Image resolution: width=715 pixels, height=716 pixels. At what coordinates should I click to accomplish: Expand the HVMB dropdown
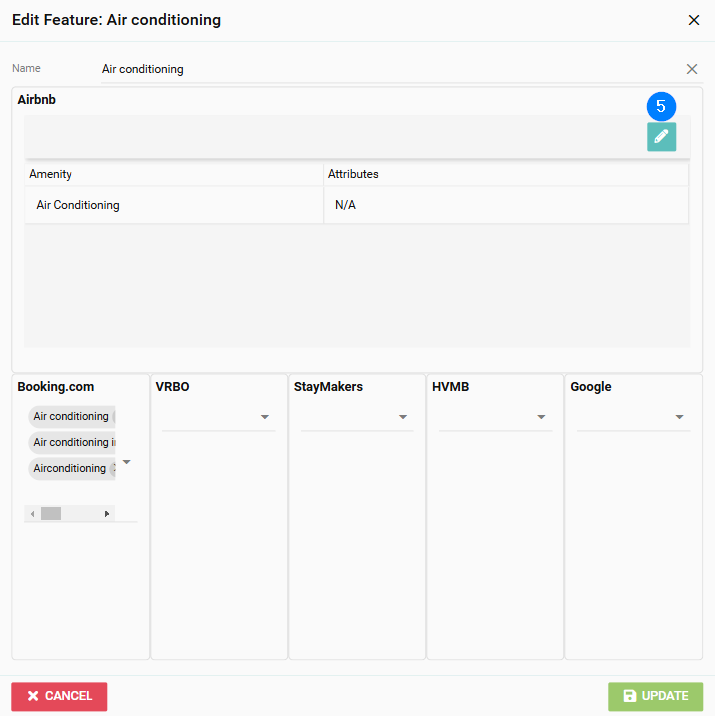point(541,417)
